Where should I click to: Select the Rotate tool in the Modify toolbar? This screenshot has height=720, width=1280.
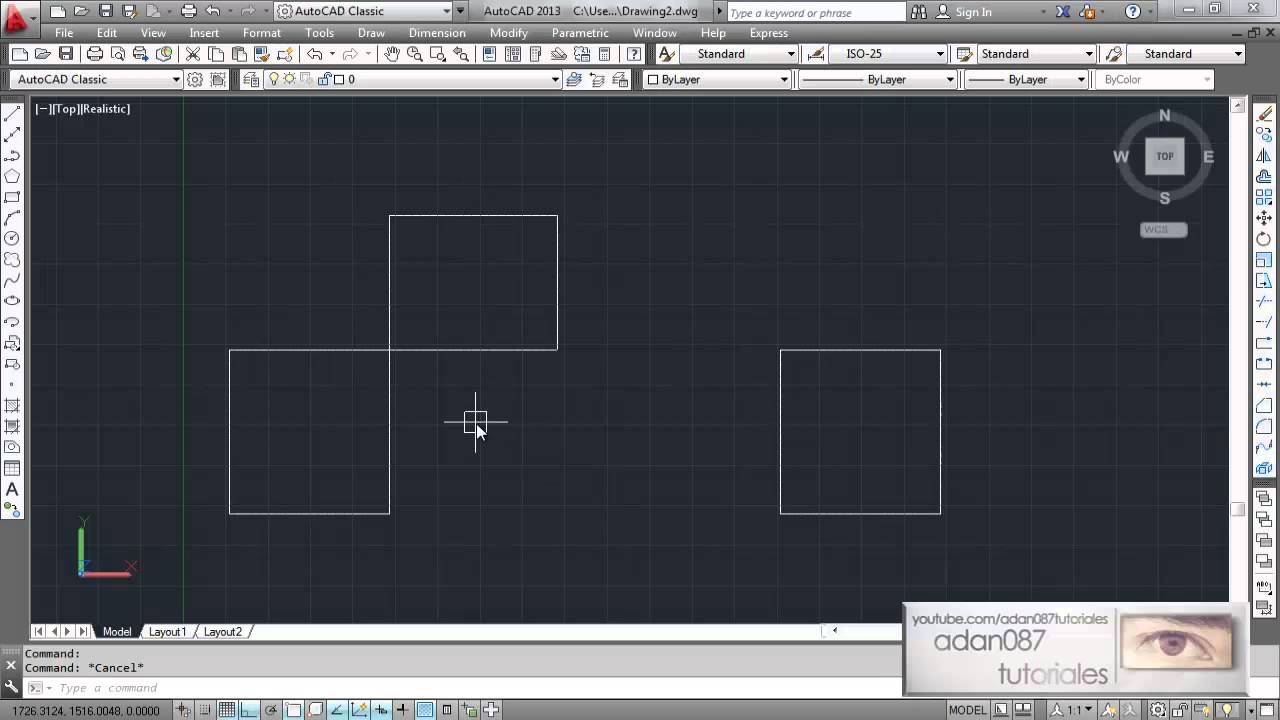[1264, 239]
